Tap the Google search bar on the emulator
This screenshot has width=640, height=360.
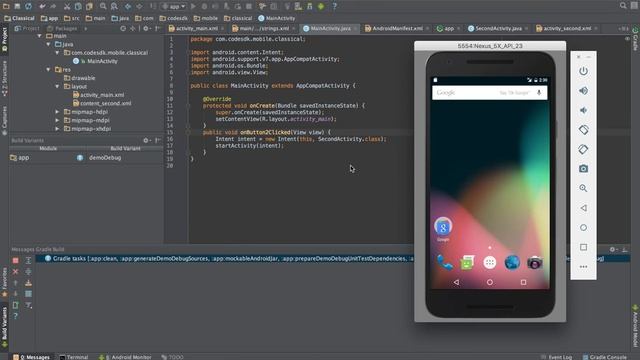pos(489,93)
